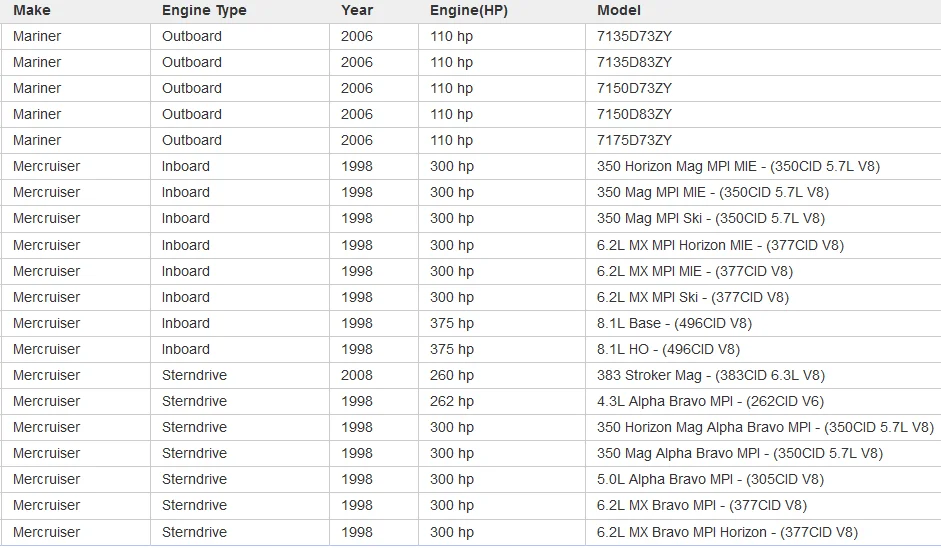Select the 7150D73ZY model cell
Image resolution: width=941 pixels, height=548 pixels.
click(634, 88)
